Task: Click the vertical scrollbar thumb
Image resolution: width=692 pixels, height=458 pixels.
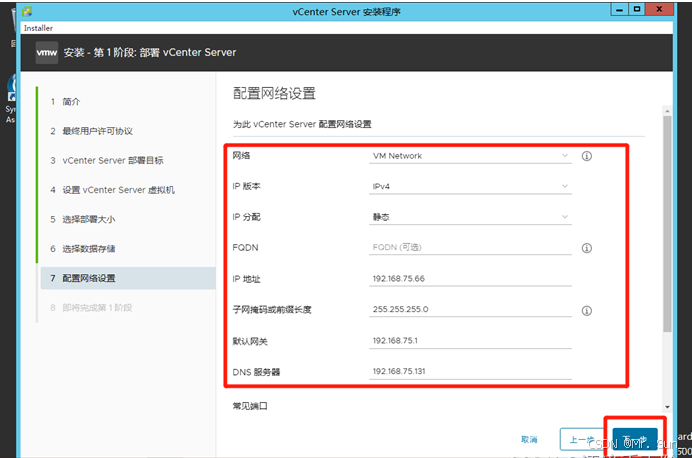Action: pyautogui.click(x=667, y=224)
